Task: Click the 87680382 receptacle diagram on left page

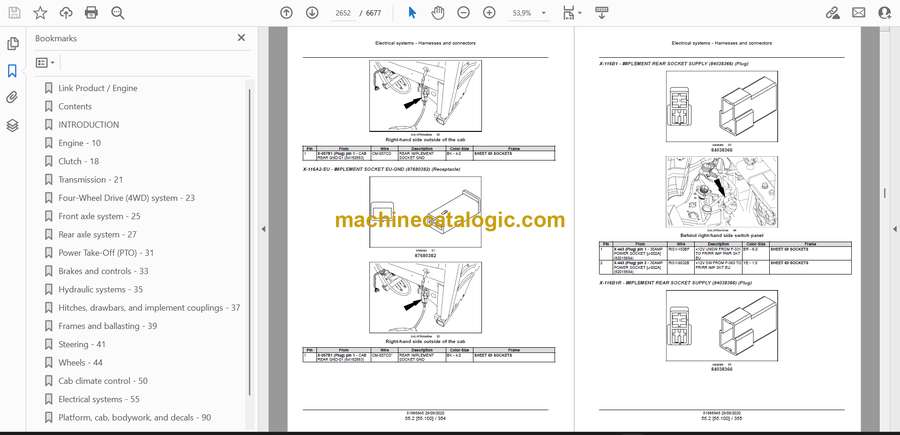Action: click(425, 212)
